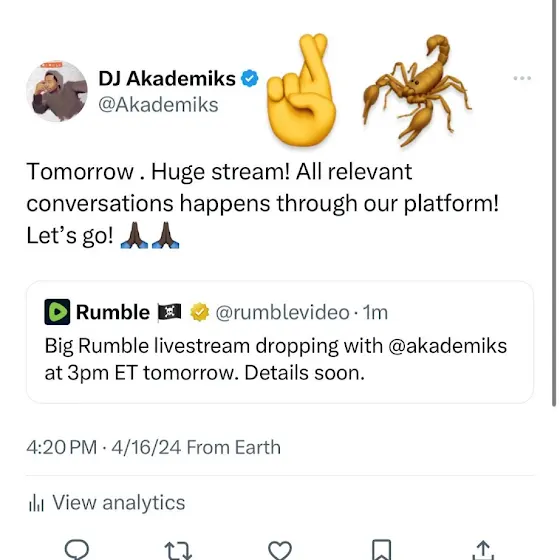Screen dimensions: 560x560
Task: Click the vertical scrollbar on the right edge
Action: click(x=554, y=203)
